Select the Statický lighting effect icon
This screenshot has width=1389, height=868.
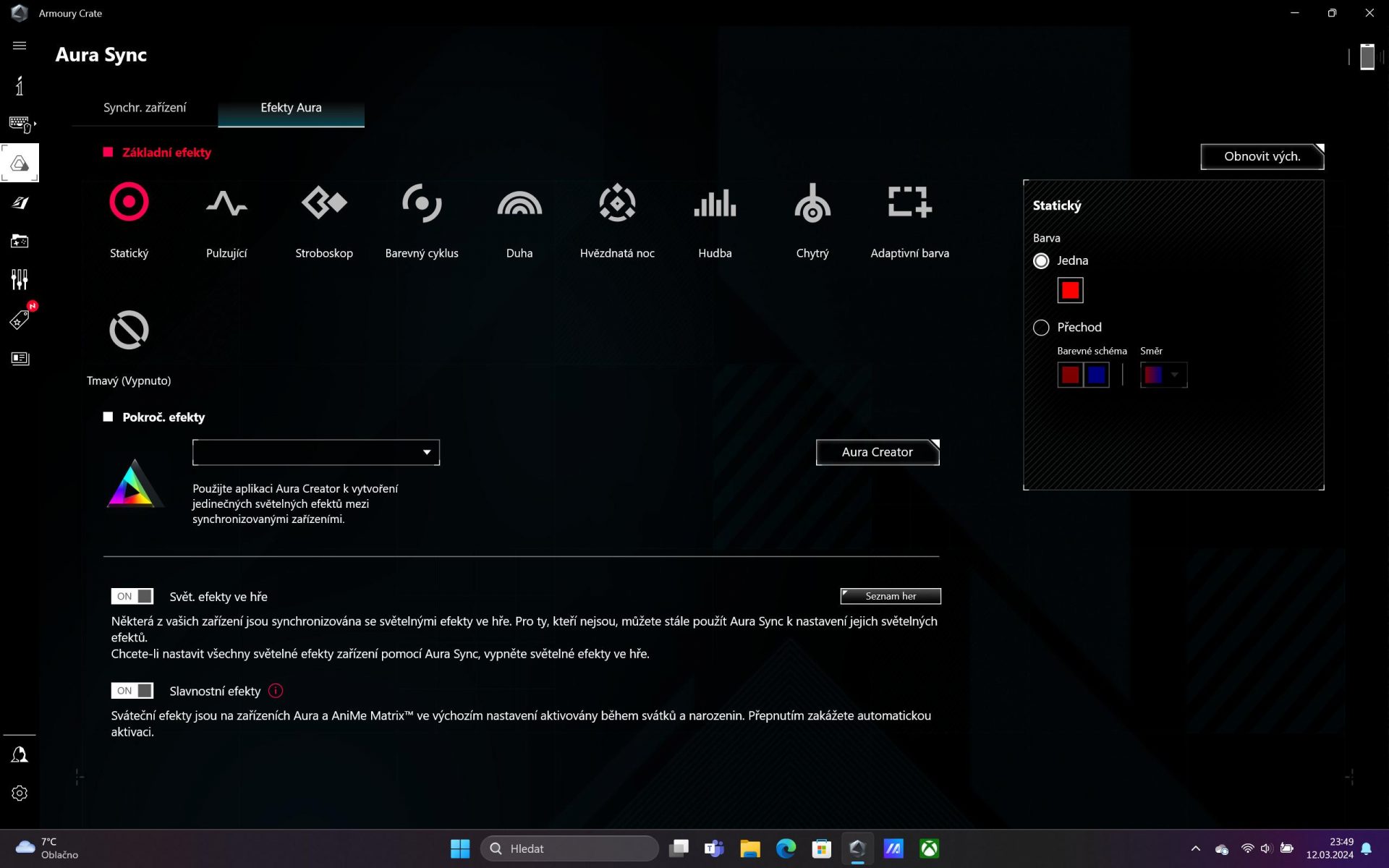(129, 202)
